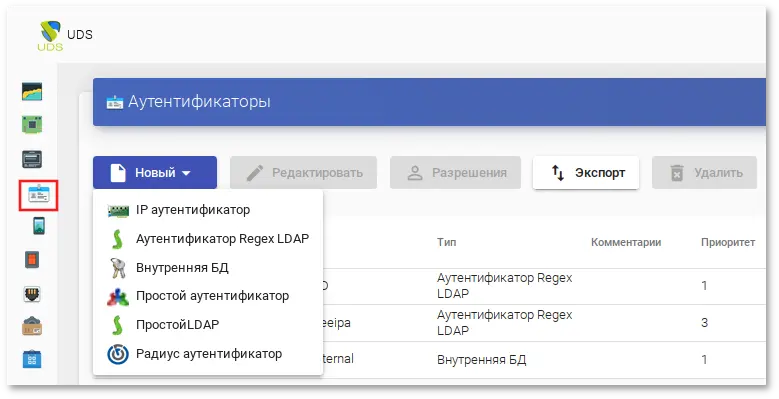Select the Внутренняя БД type cell

(481, 360)
